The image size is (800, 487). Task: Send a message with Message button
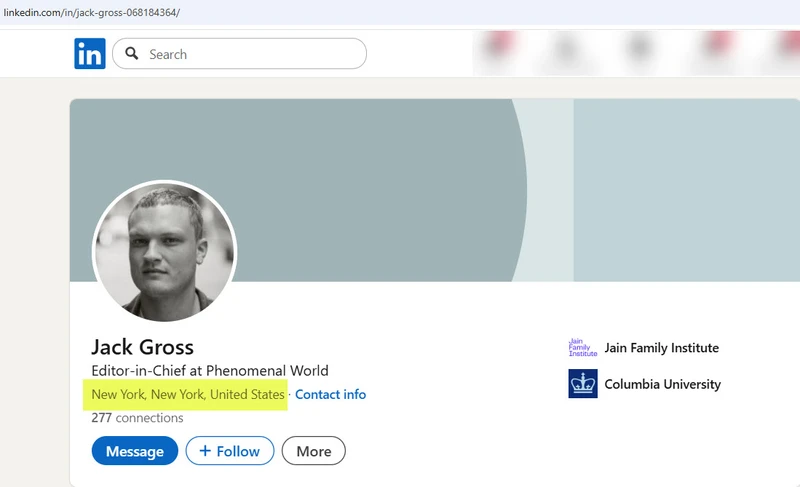point(134,451)
